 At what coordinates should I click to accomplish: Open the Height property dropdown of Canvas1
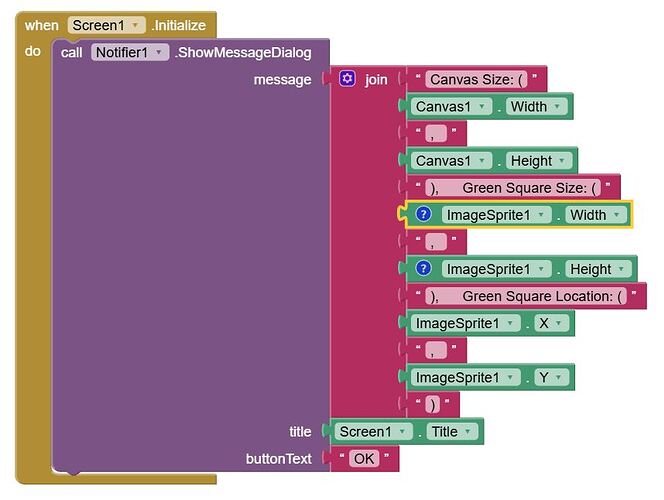539,161
